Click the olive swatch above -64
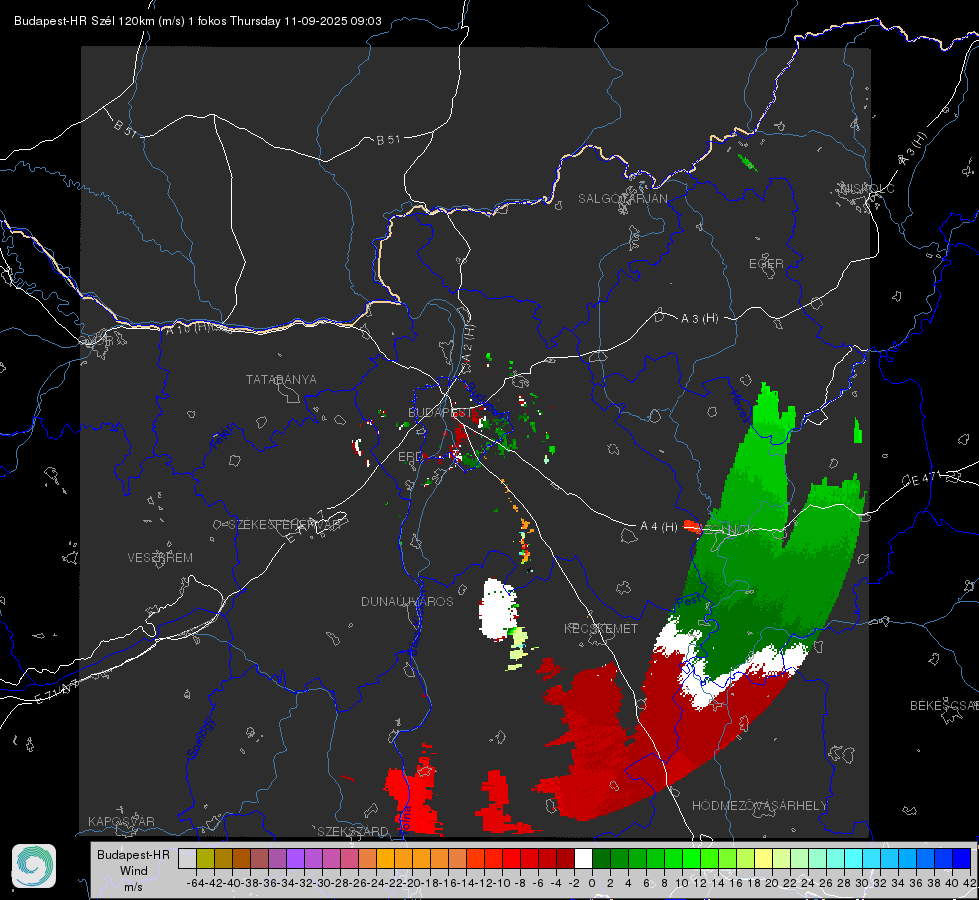This screenshot has width=979, height=900. [x=205, y=858]
